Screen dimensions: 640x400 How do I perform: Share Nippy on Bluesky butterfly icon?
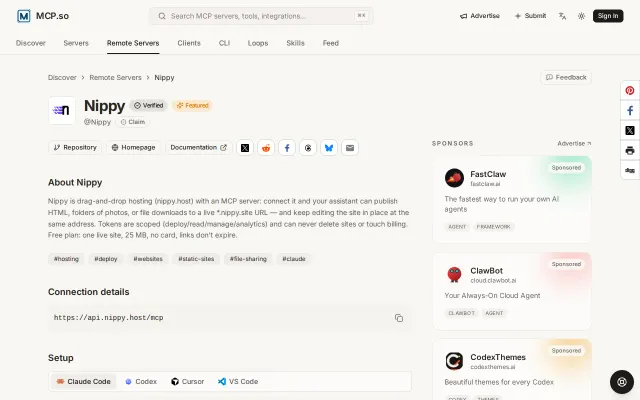coord(329,148)
